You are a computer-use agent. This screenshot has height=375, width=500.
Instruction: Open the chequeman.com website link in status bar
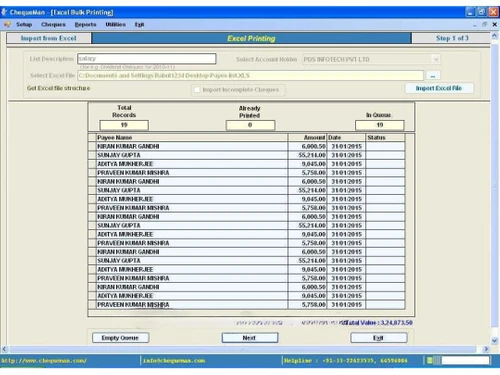[x=44, y=361]
